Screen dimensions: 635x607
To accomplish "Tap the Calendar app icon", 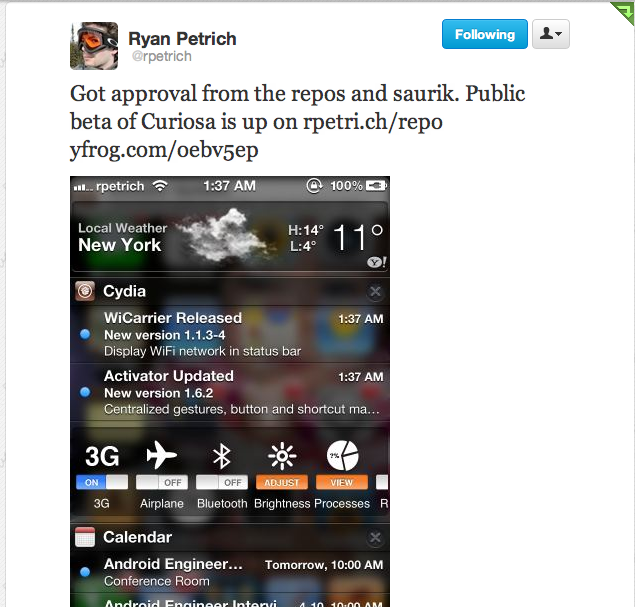I will point(85,537).
